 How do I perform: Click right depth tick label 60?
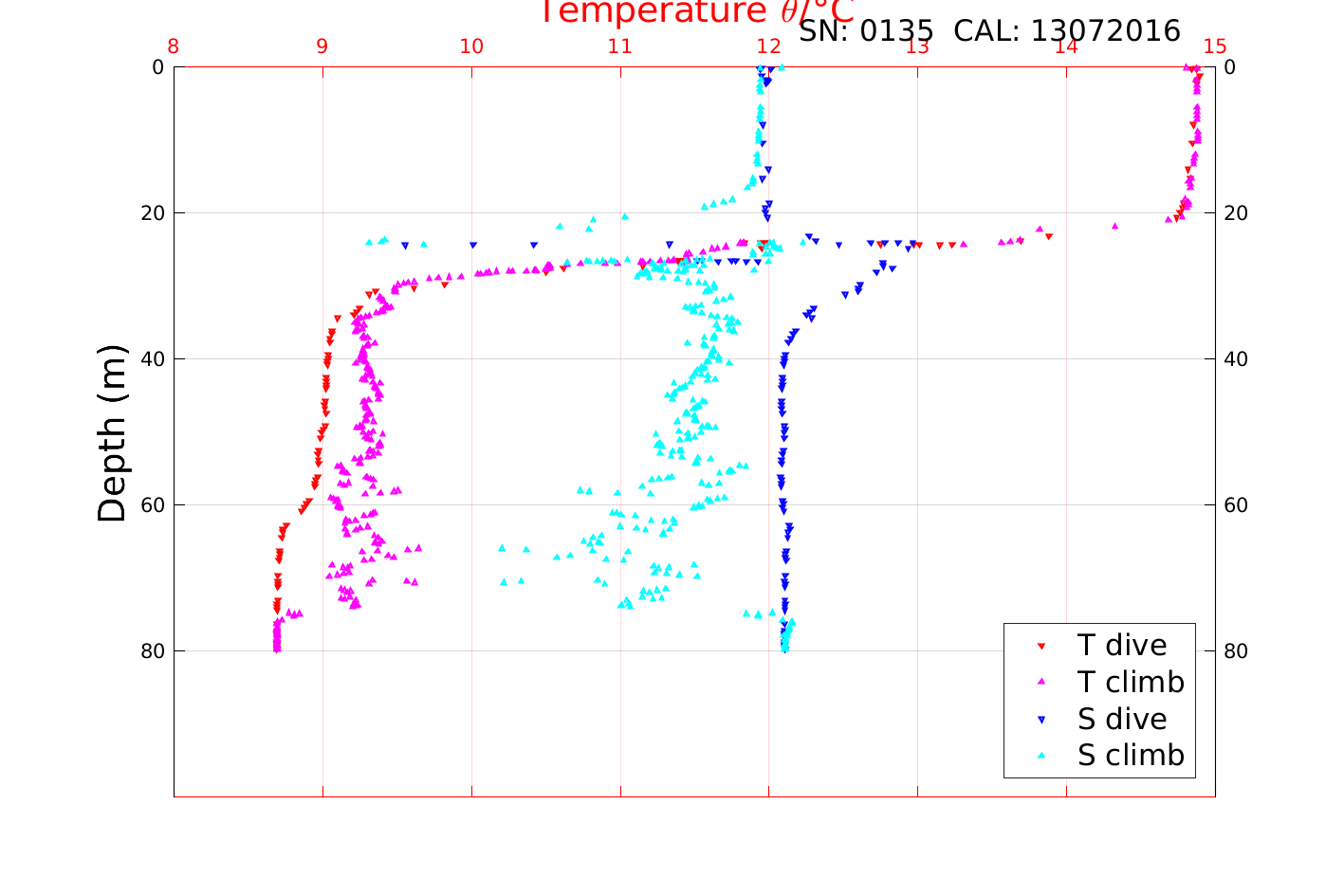click(x=1236, y=505)
